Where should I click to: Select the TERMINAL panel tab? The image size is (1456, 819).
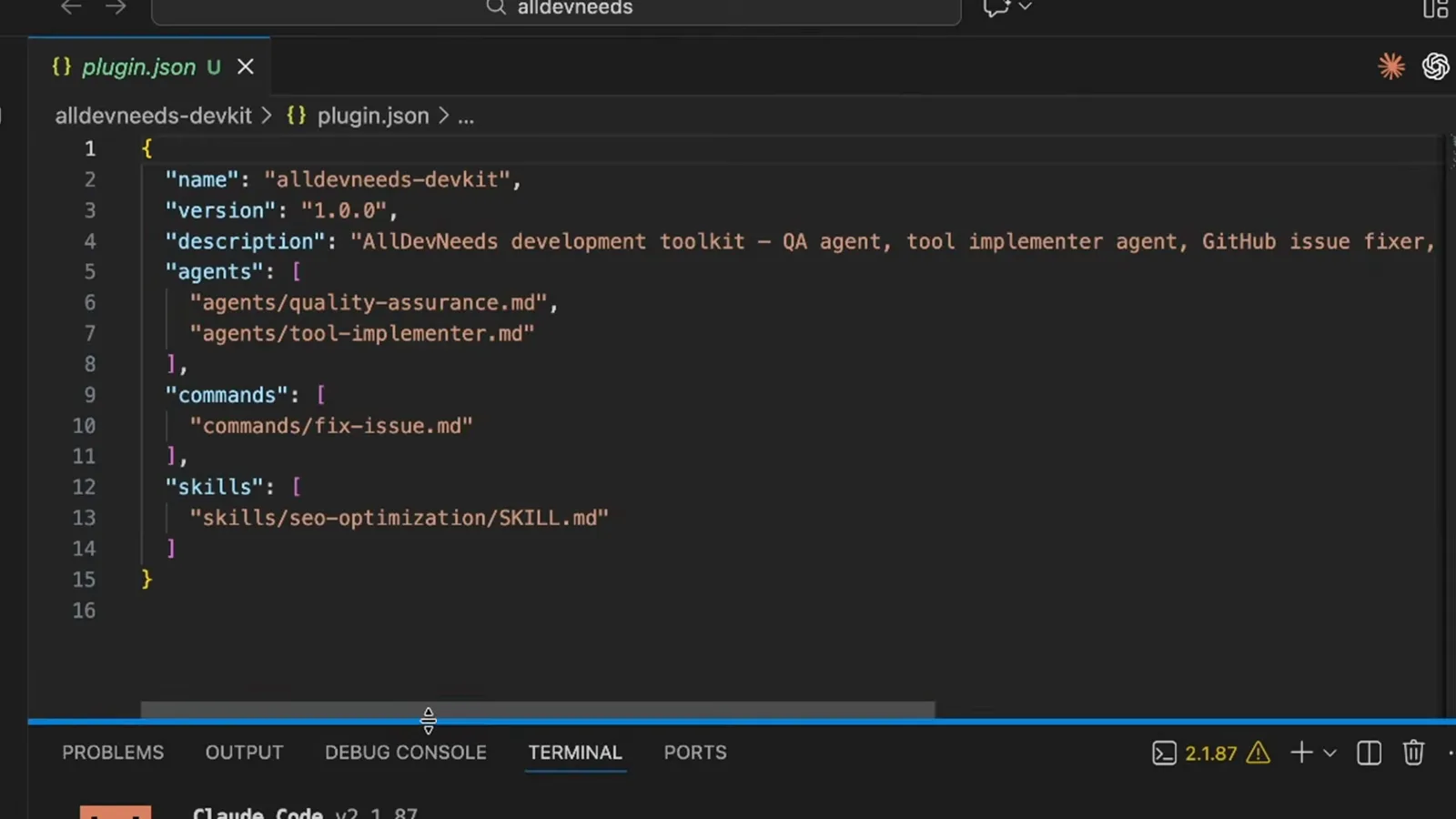(x=575, y=753)
